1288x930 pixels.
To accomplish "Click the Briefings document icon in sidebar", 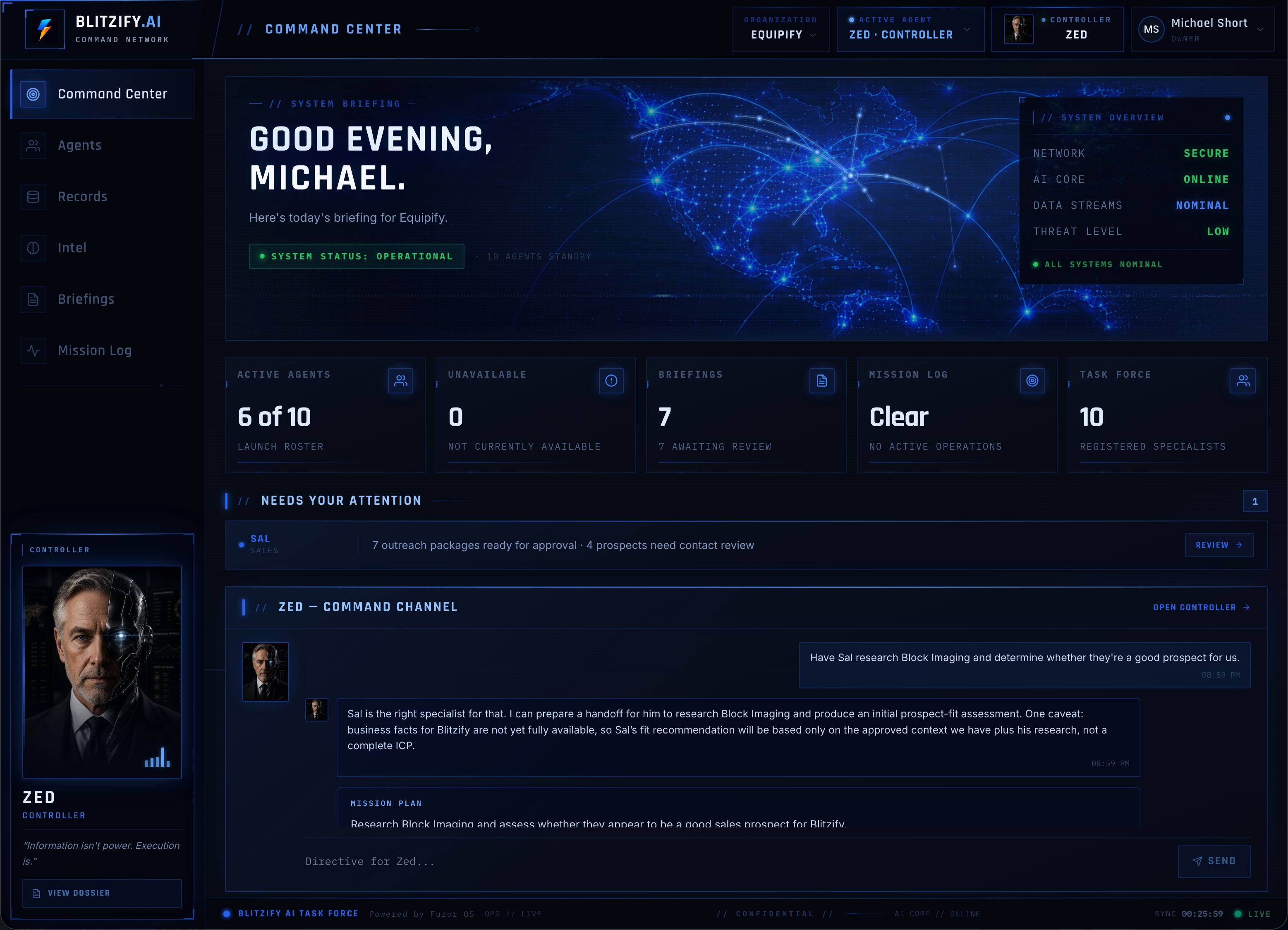I will click(33, 300).
